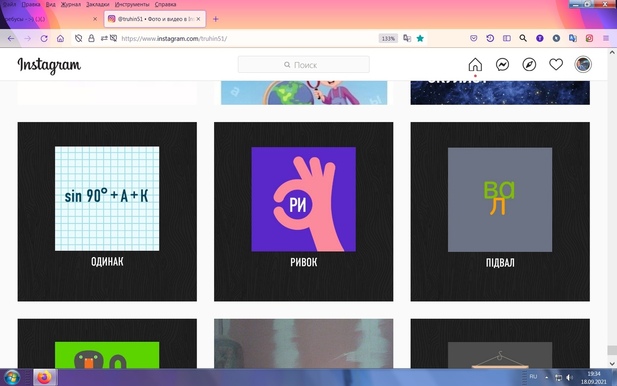Focus the Поиск search field
The image size is (617, 386).
point(303,65)
